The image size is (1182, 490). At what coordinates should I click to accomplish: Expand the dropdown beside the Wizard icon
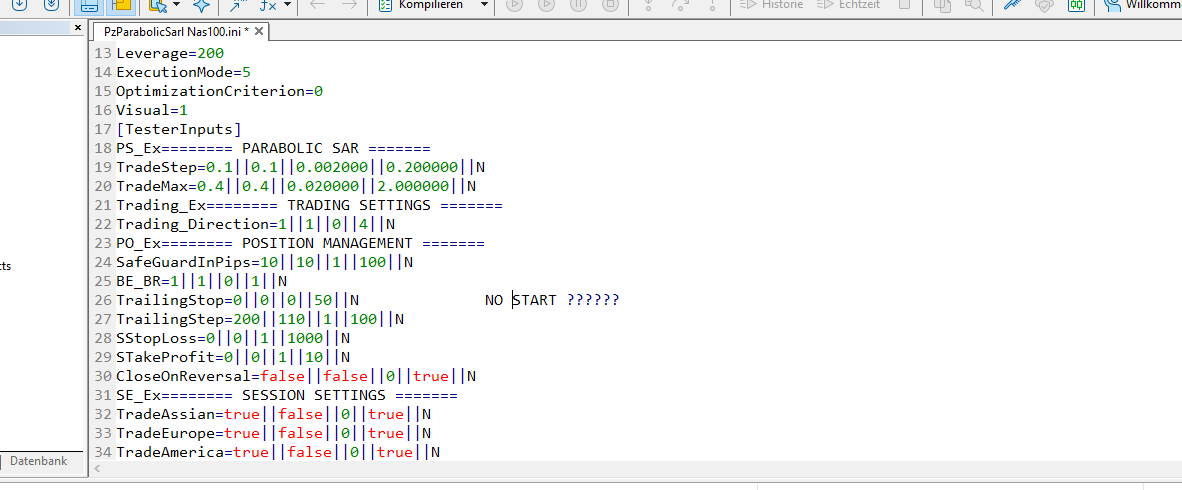(176, 5)
